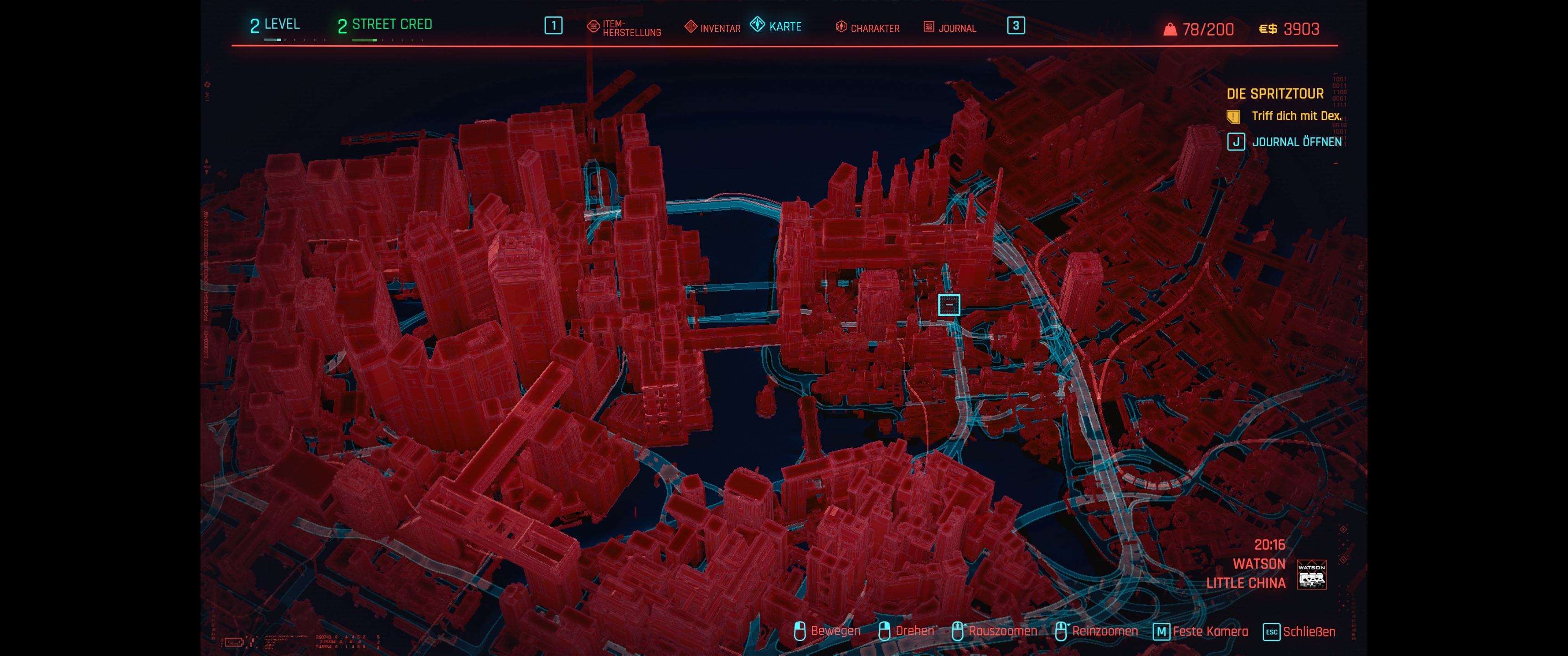
Task: Open the Inventar tab
Action: coord(712,27)
